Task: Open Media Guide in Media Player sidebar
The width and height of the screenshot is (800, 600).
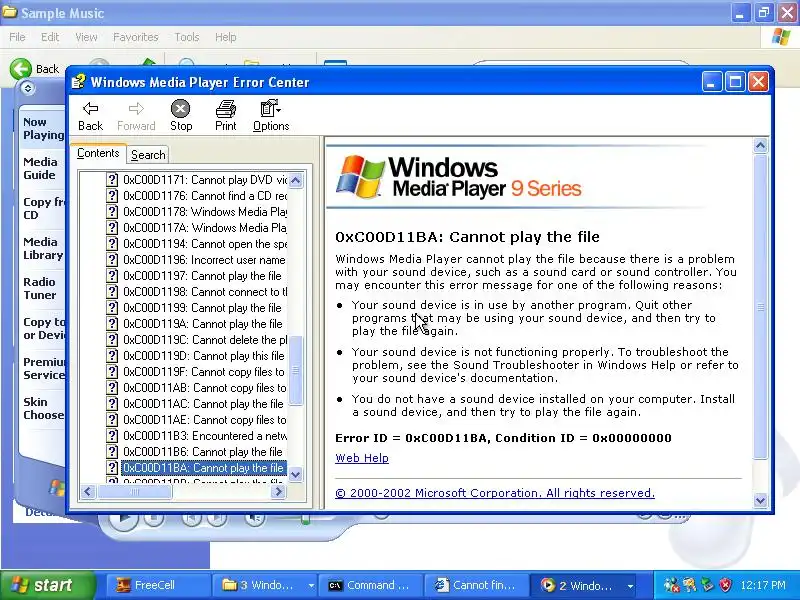Action: point(41,168)
